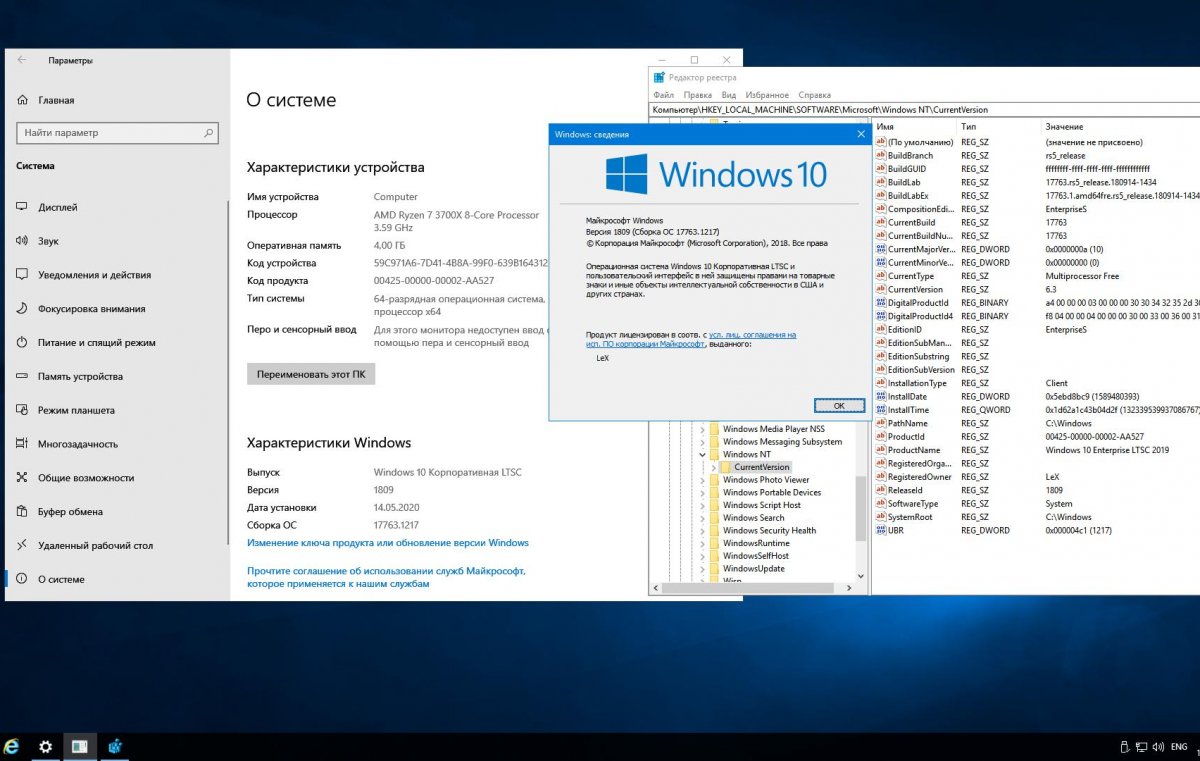The width and height of the screenshot is (1200, 761).
Task: Expand Windows Media Player NSS key
Action: (x=702, y=429)
